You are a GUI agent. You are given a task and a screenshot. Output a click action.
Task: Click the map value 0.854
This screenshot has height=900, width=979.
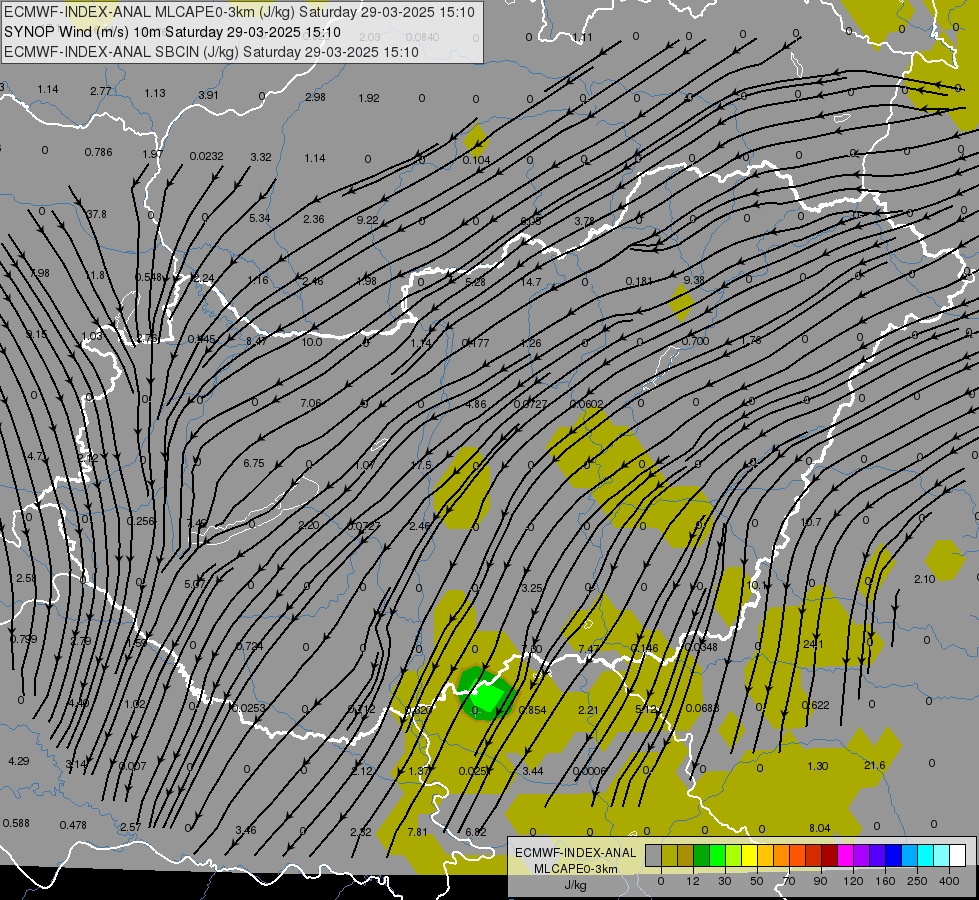tap(533, 710)
